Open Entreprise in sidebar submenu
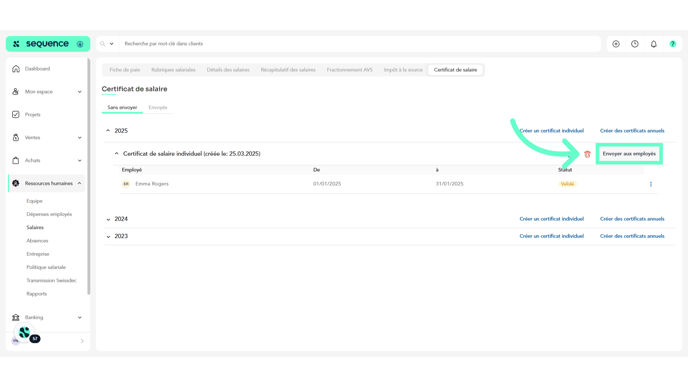The image size is (688, 387). pyautogui.click(x=38, y=254)
